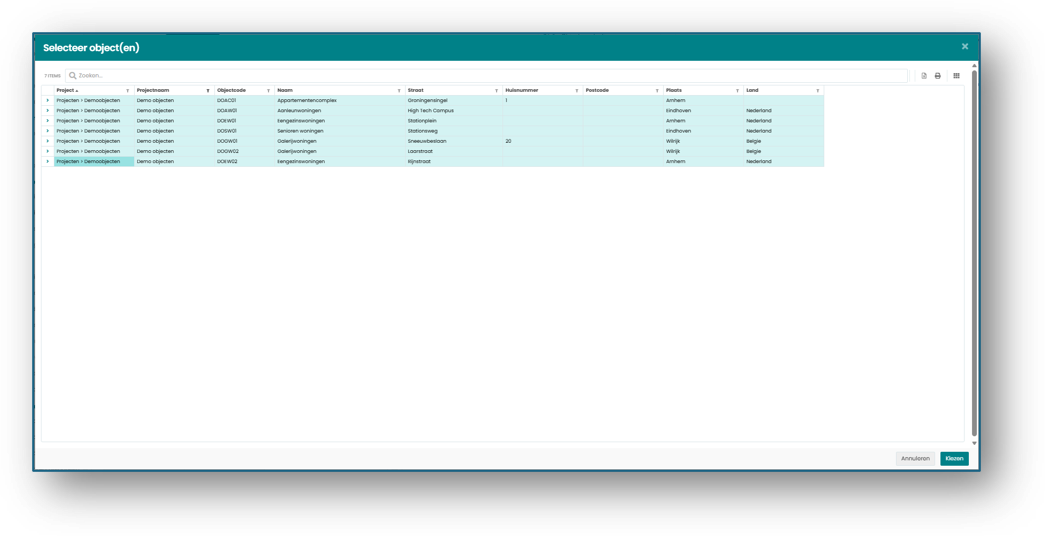
Task: Click the export to file icon
Action: [x=924, y=76]
